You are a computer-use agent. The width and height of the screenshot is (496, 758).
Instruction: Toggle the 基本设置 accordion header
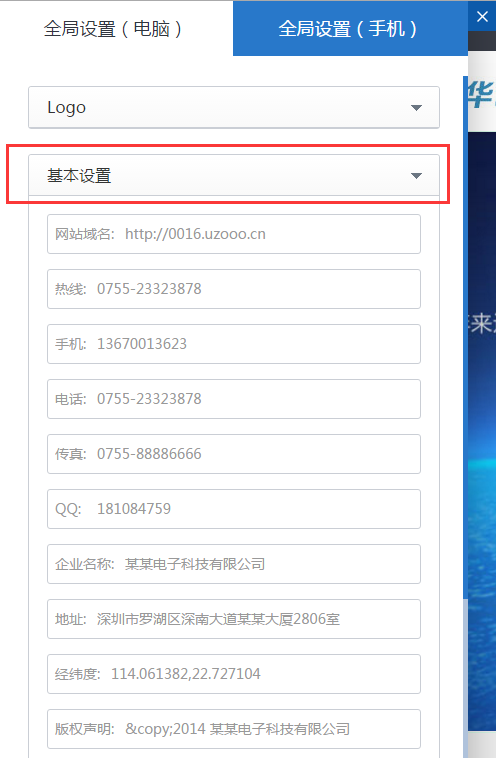coord(234,175)
